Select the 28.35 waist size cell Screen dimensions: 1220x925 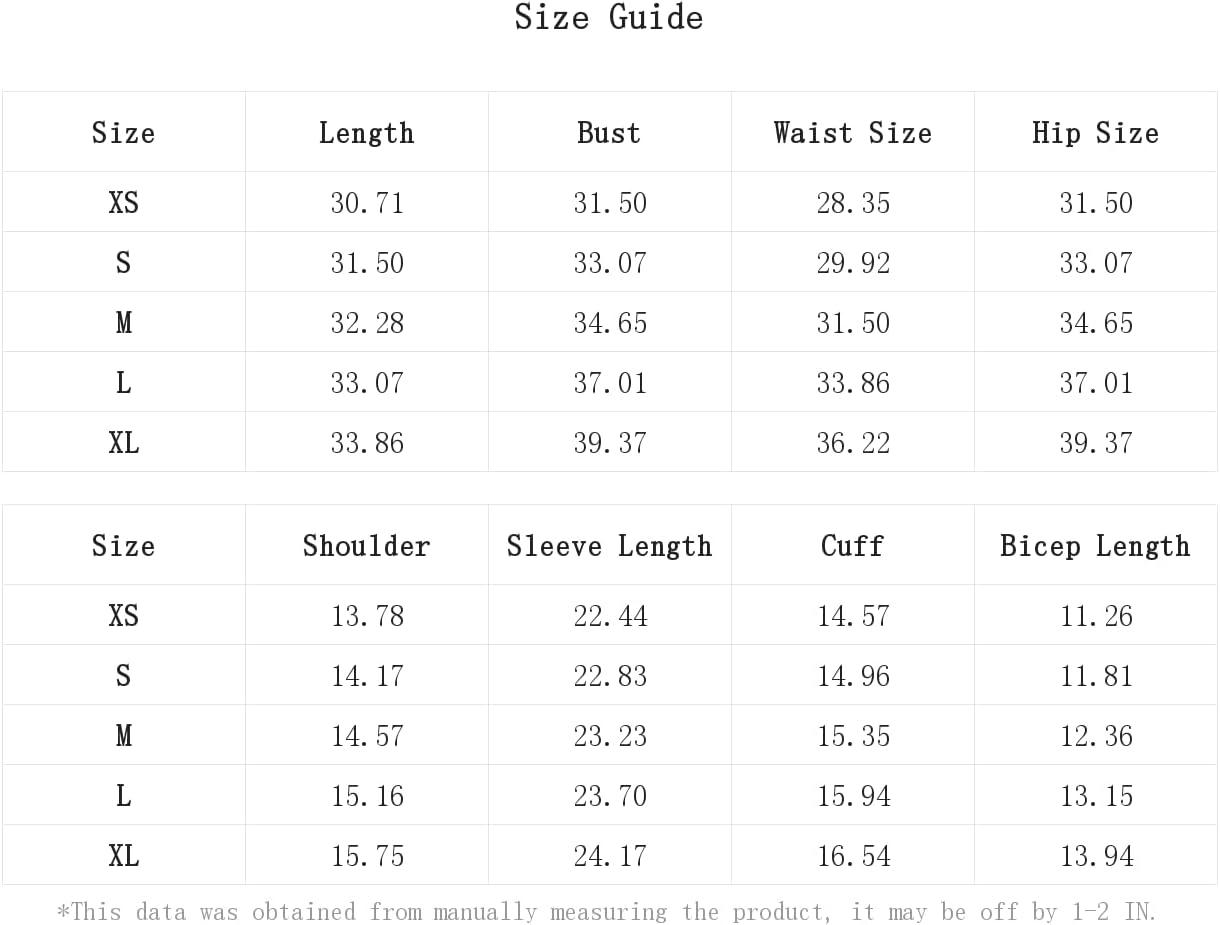pos(853,202)
